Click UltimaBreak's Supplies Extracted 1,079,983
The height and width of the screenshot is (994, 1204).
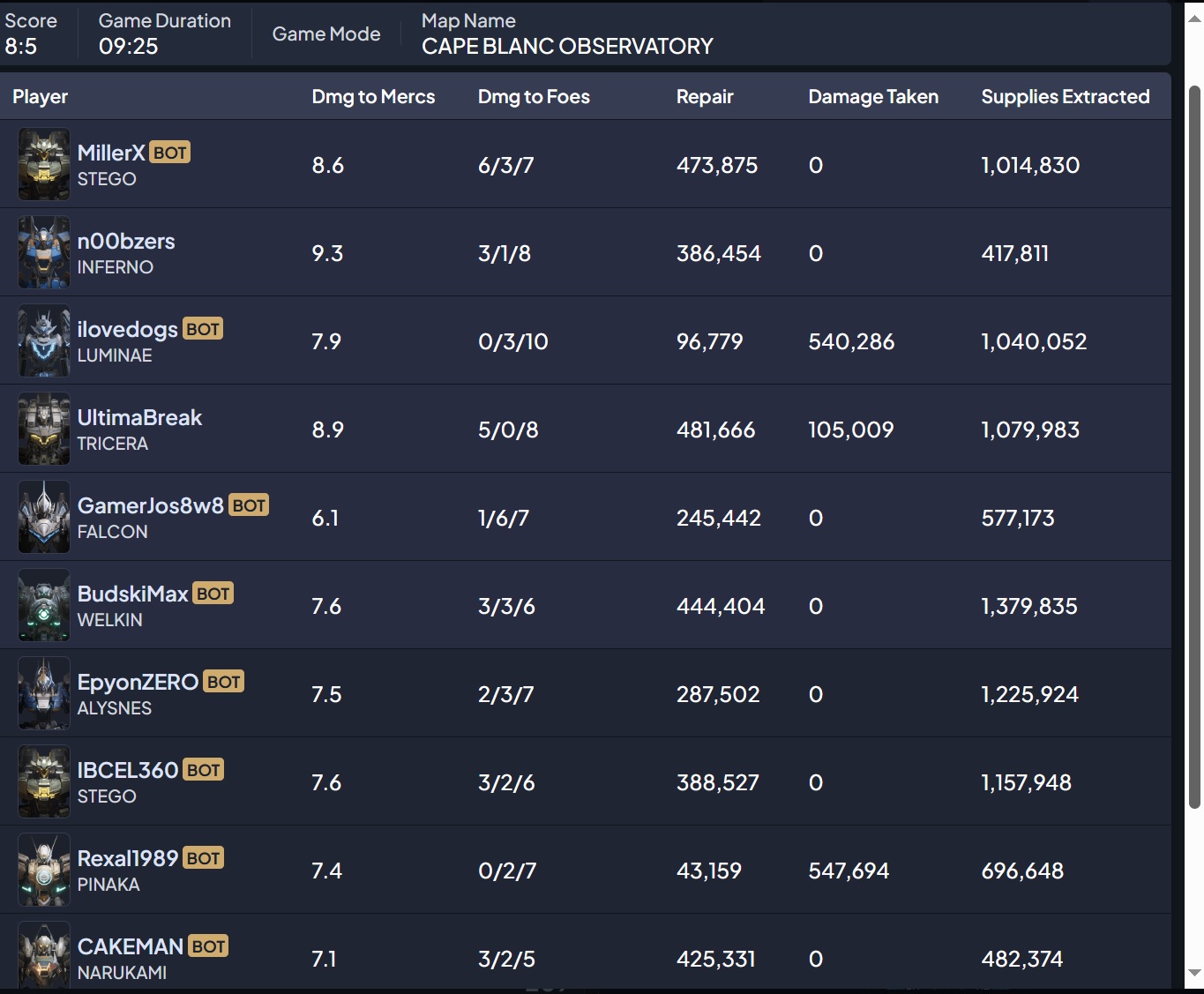[x=1030, y=430]
